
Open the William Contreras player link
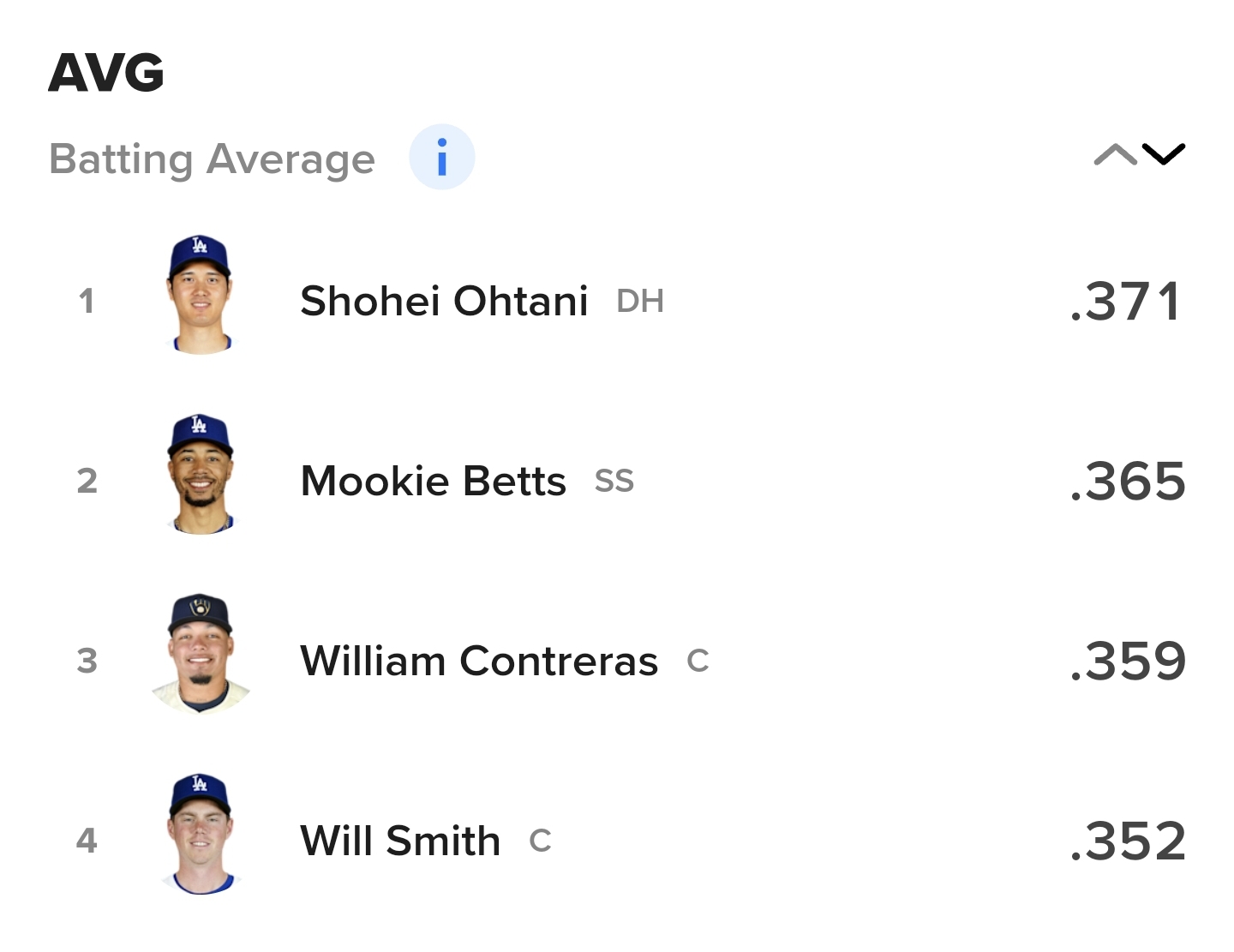(x=479, y=661)
